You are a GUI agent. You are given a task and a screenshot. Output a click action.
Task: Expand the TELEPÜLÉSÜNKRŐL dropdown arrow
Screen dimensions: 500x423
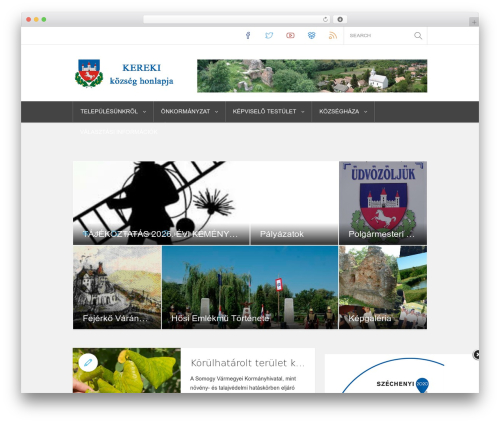pyautogui.click(x=144, y=112)
